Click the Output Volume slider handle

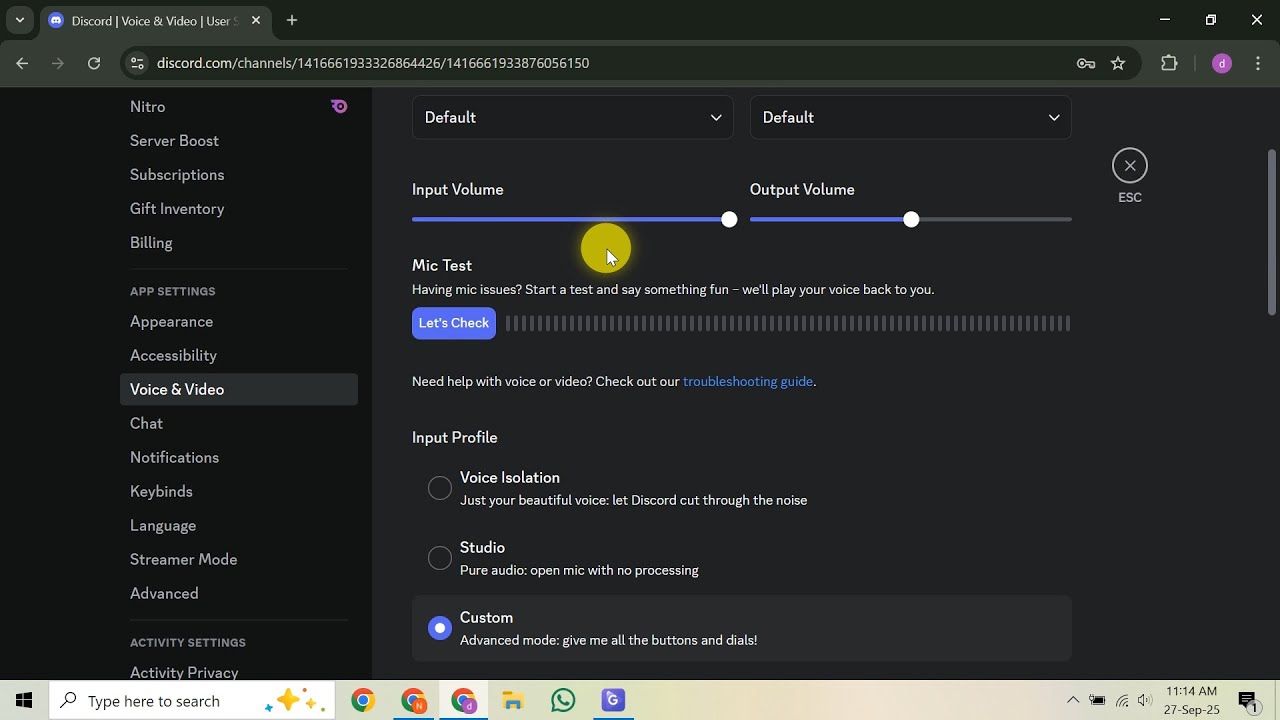pyautogui.click(x=911, y=219)
